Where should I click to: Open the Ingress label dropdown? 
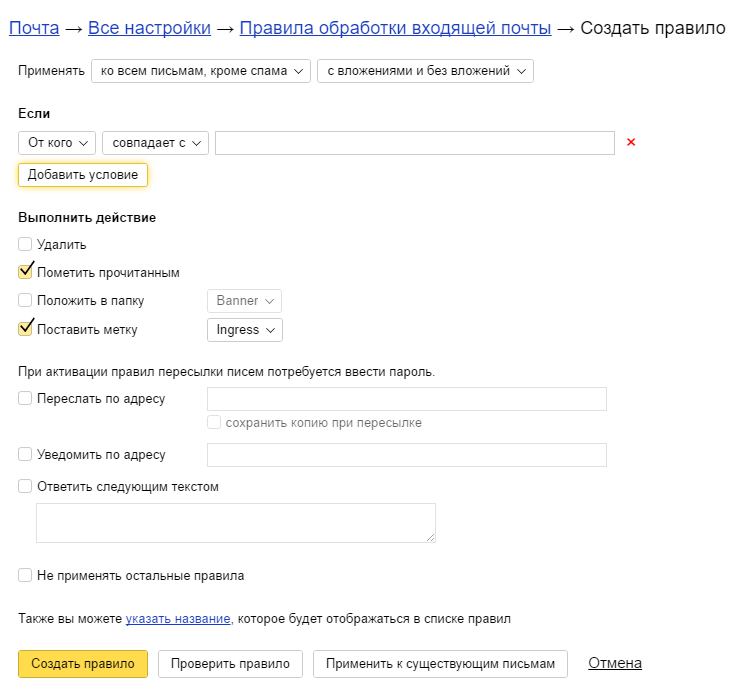pos(244,329)
